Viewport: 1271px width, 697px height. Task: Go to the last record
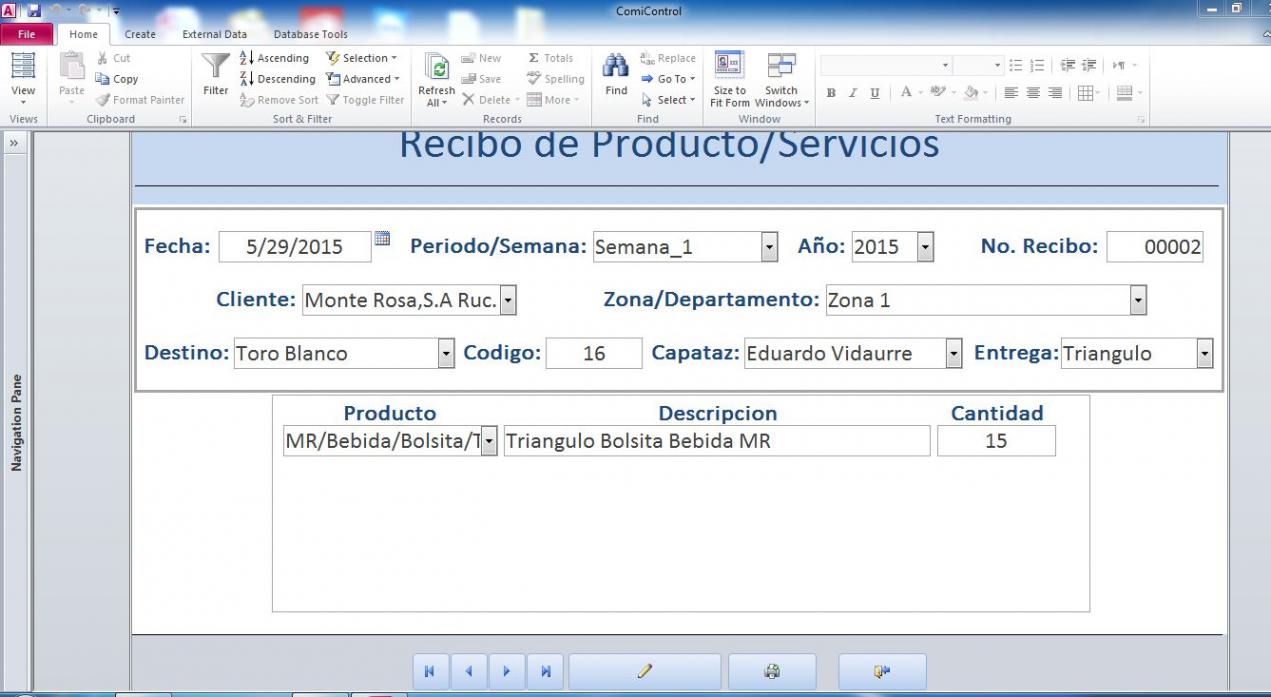click(545, 672)
